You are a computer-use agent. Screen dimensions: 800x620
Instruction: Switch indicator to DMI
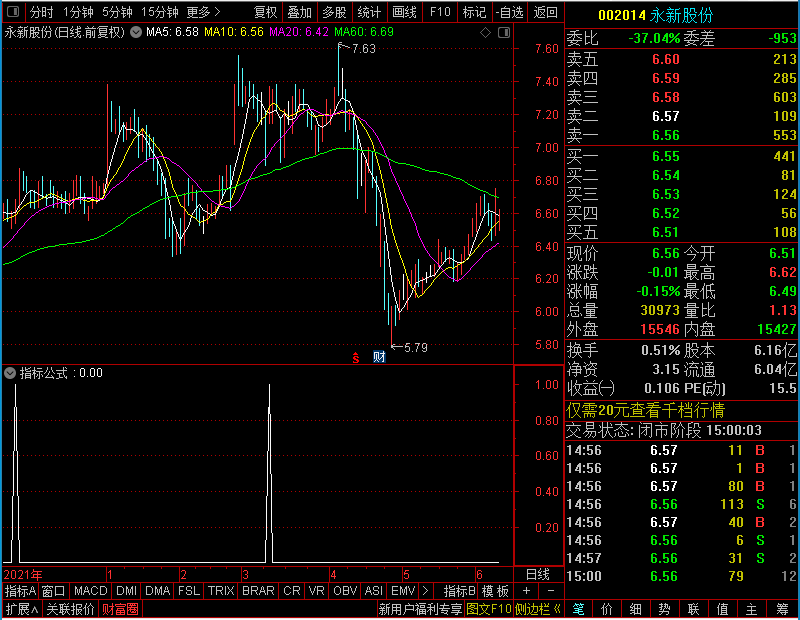(x=126, y=591)
